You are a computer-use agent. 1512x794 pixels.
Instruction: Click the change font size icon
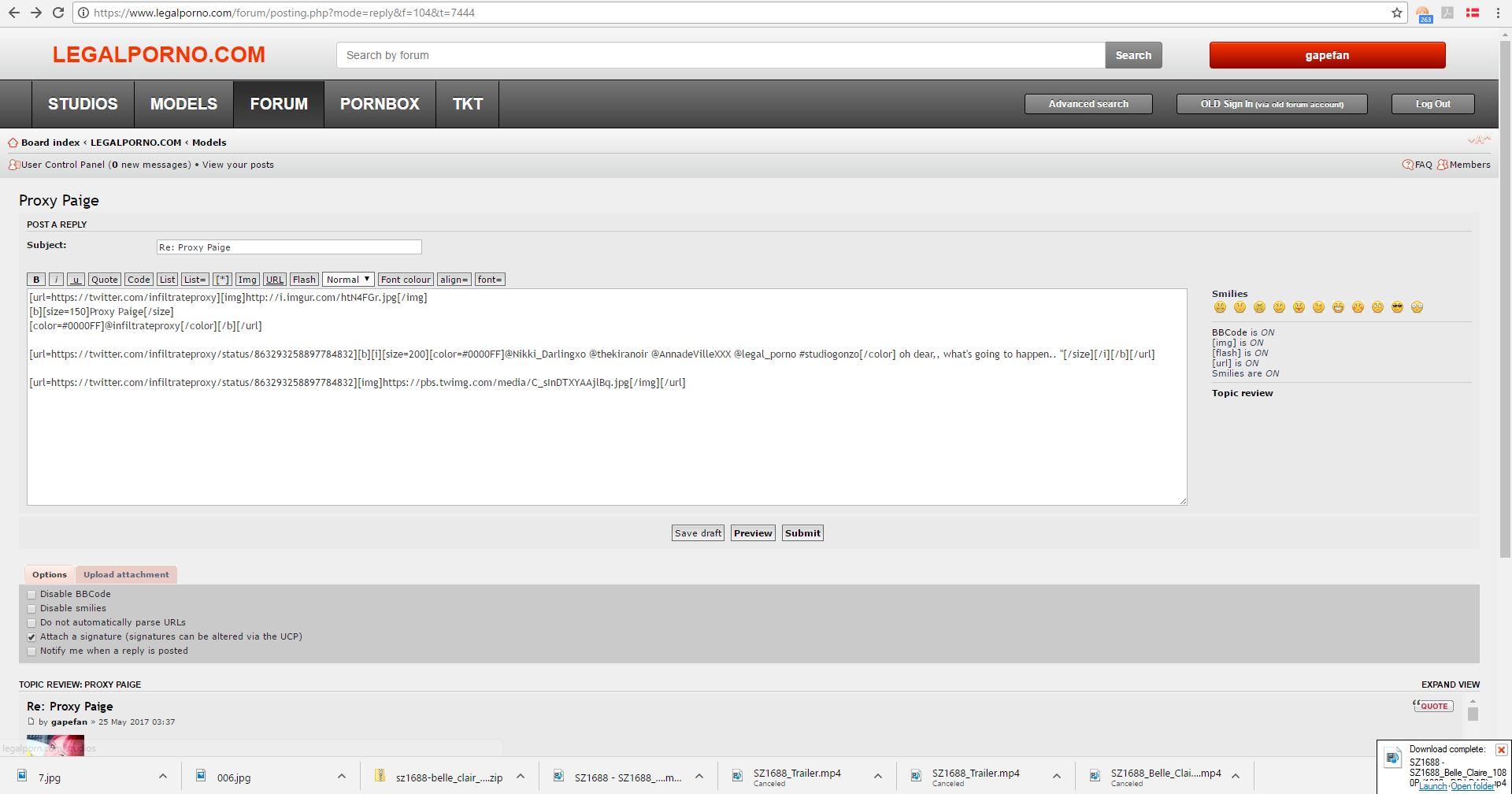coord(1478,140)
